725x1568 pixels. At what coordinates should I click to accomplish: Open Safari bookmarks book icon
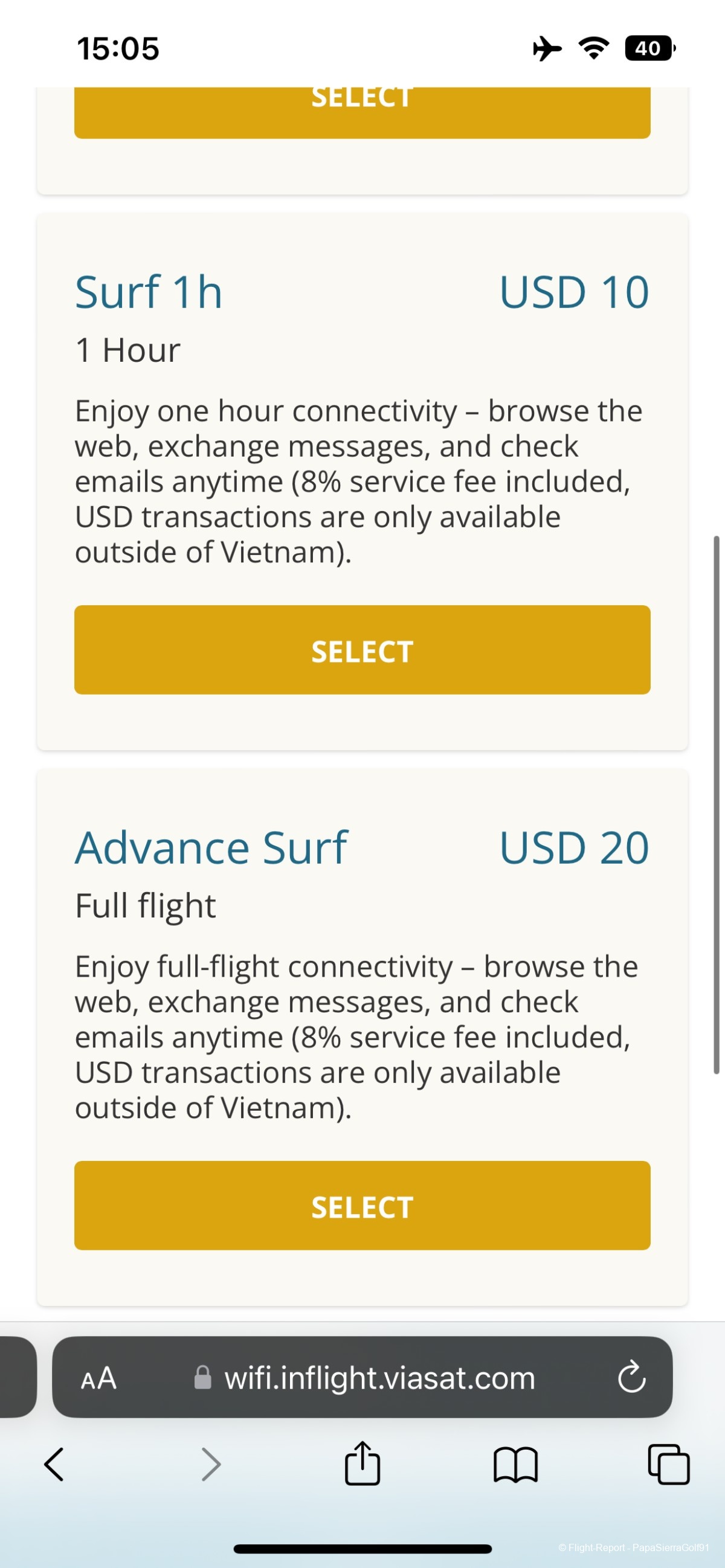515,1464
